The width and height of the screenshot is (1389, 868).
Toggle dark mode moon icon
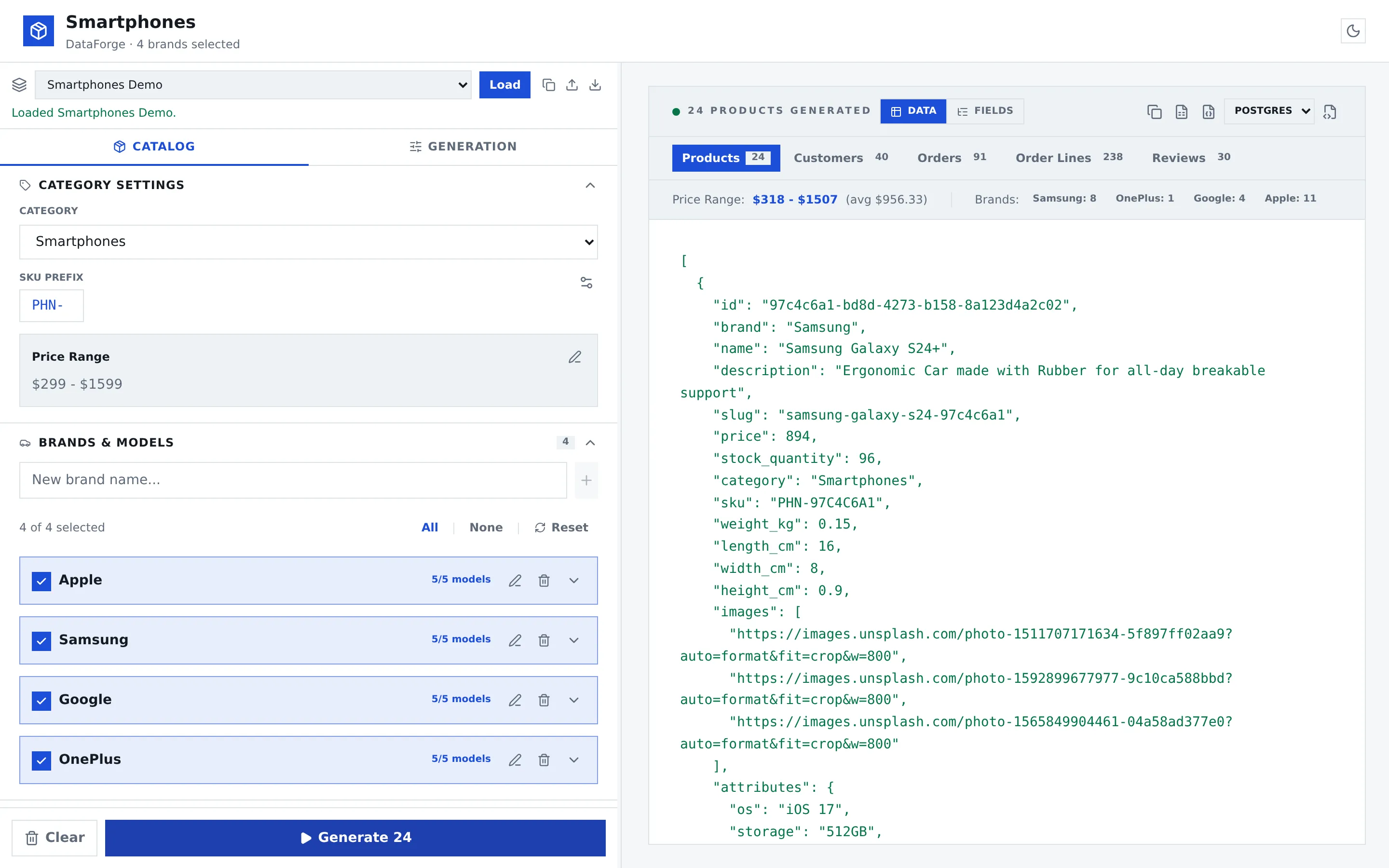click(x=1352, y=31)
